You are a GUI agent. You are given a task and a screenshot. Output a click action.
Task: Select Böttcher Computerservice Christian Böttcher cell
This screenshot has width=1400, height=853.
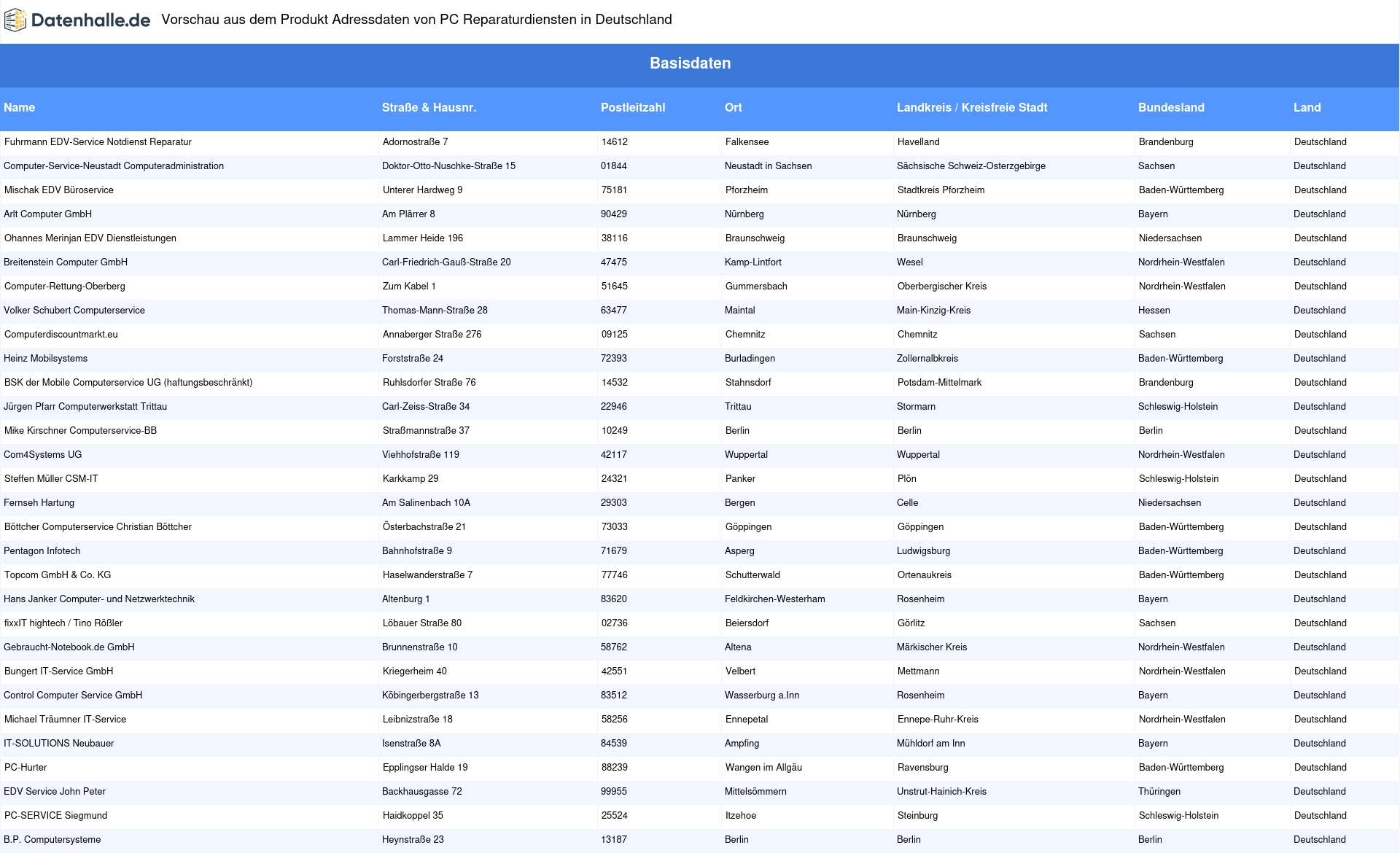pyautogui.click(x=98, y=527)
